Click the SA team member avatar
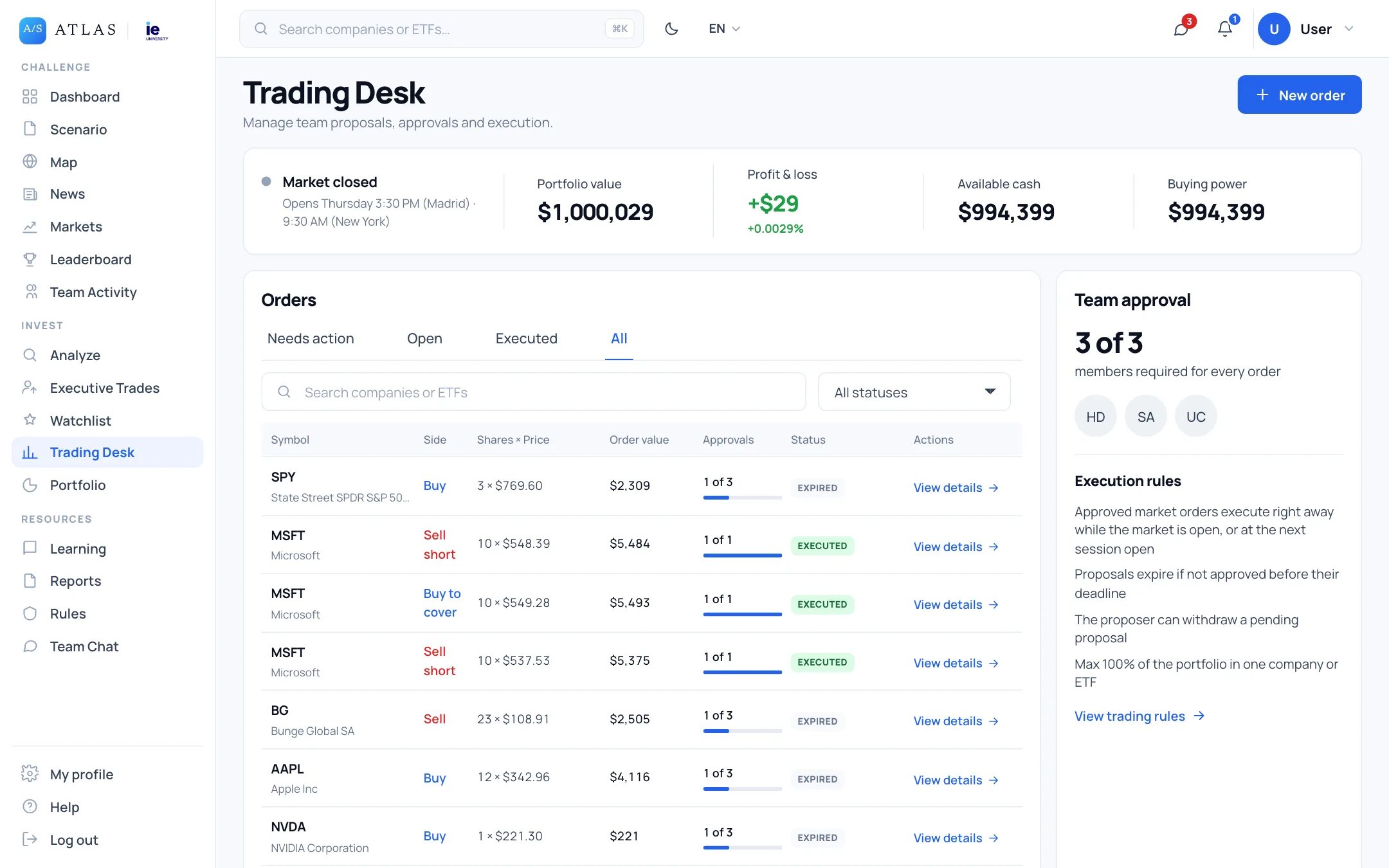 pyautogui.click(x=1145, y=416)
